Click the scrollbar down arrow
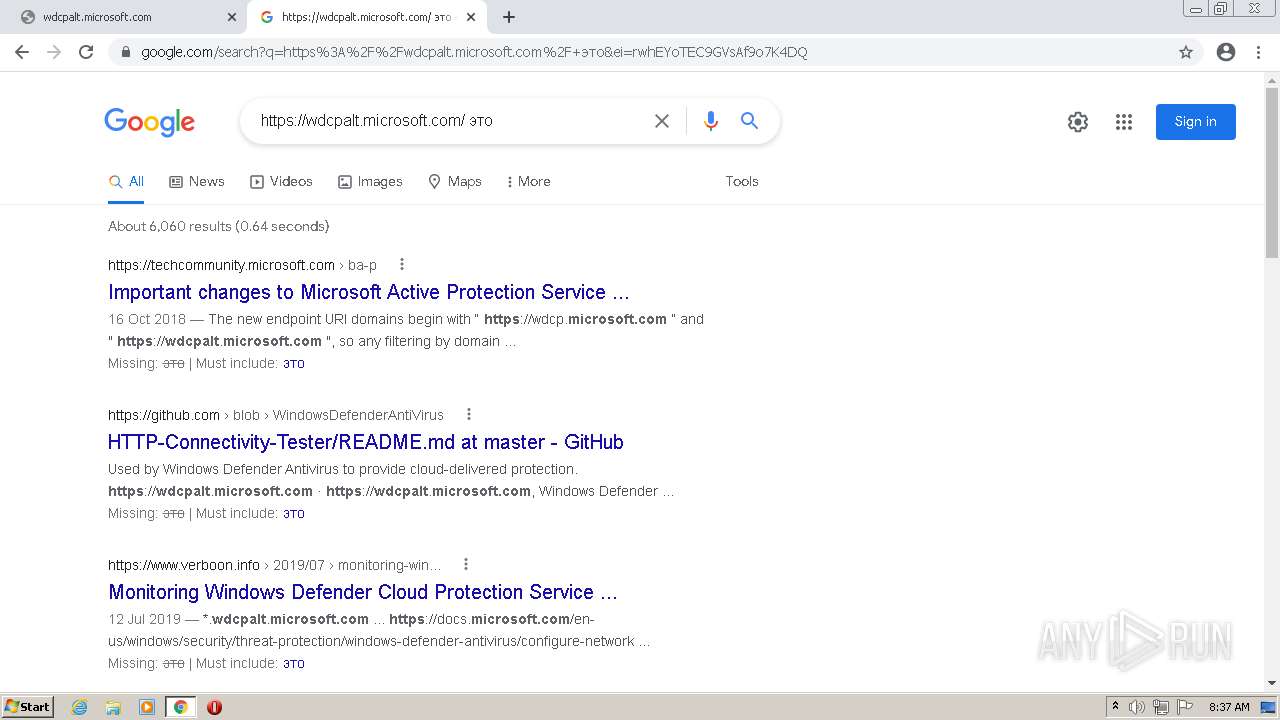Image resolution: width=1280 pixels, height=720 pixels. click(x=1272, y=684)
